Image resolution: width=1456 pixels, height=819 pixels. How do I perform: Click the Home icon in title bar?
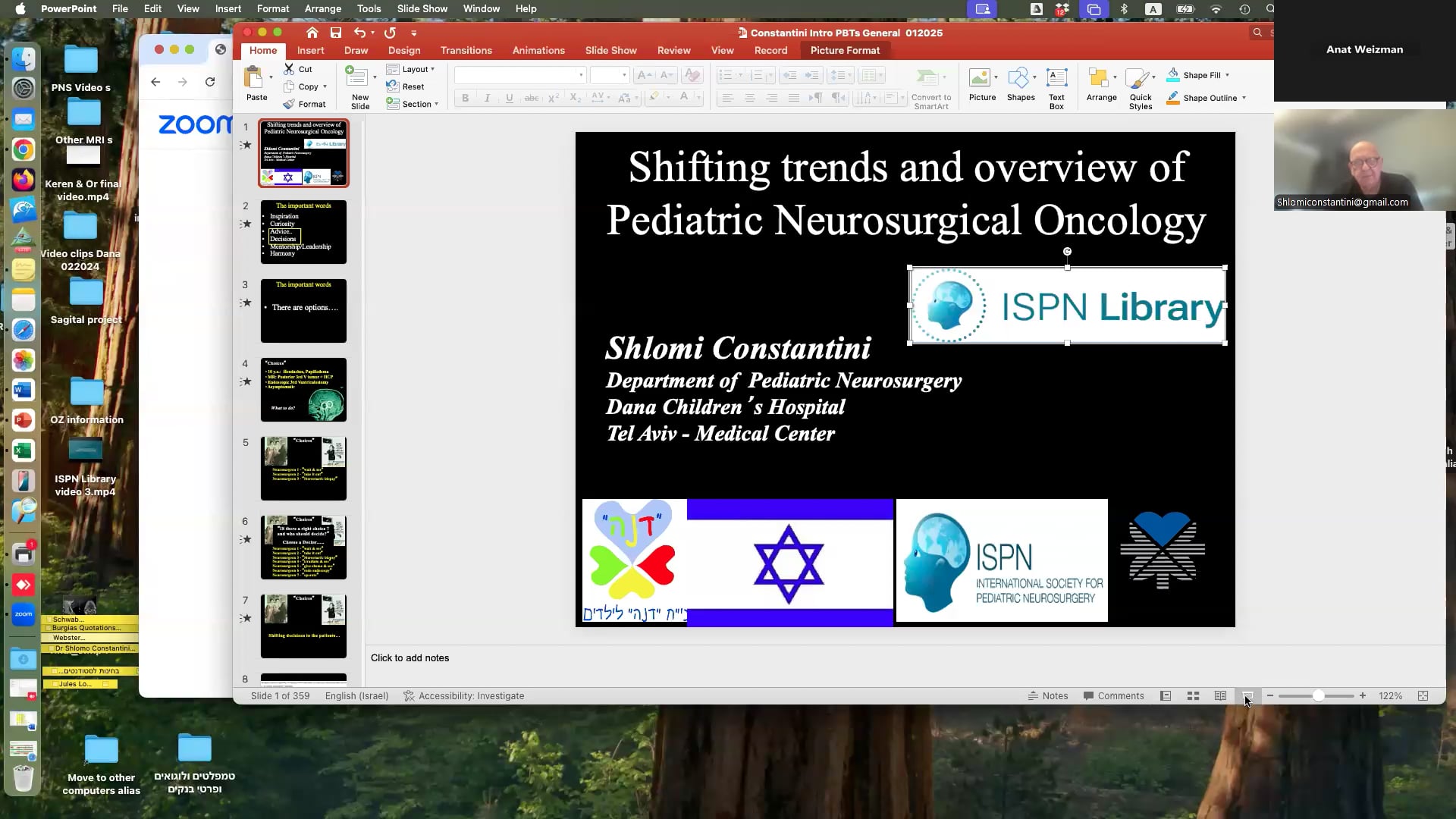[x=312, y=33]
